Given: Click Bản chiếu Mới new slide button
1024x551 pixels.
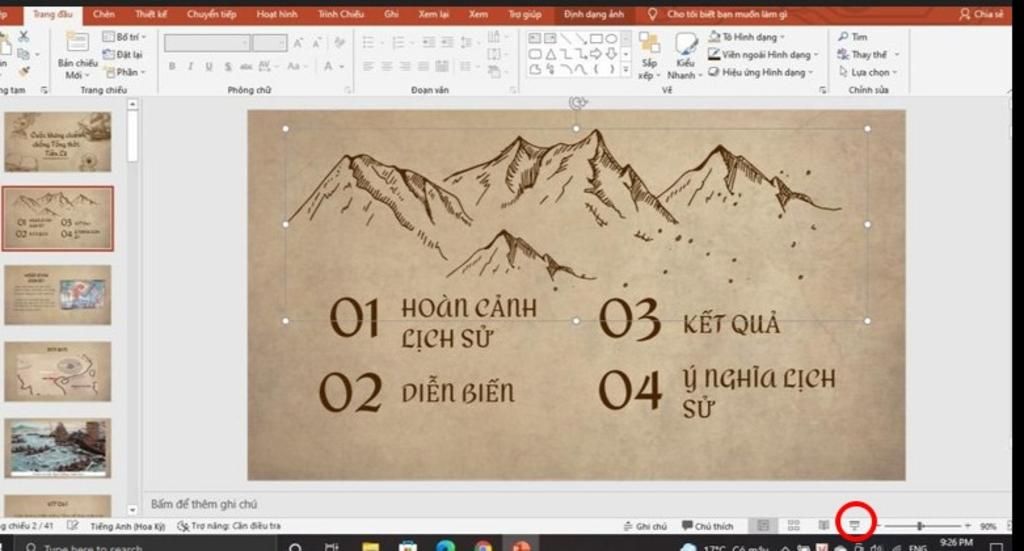Looking at the screenshot, I should [x=77, y=55].
